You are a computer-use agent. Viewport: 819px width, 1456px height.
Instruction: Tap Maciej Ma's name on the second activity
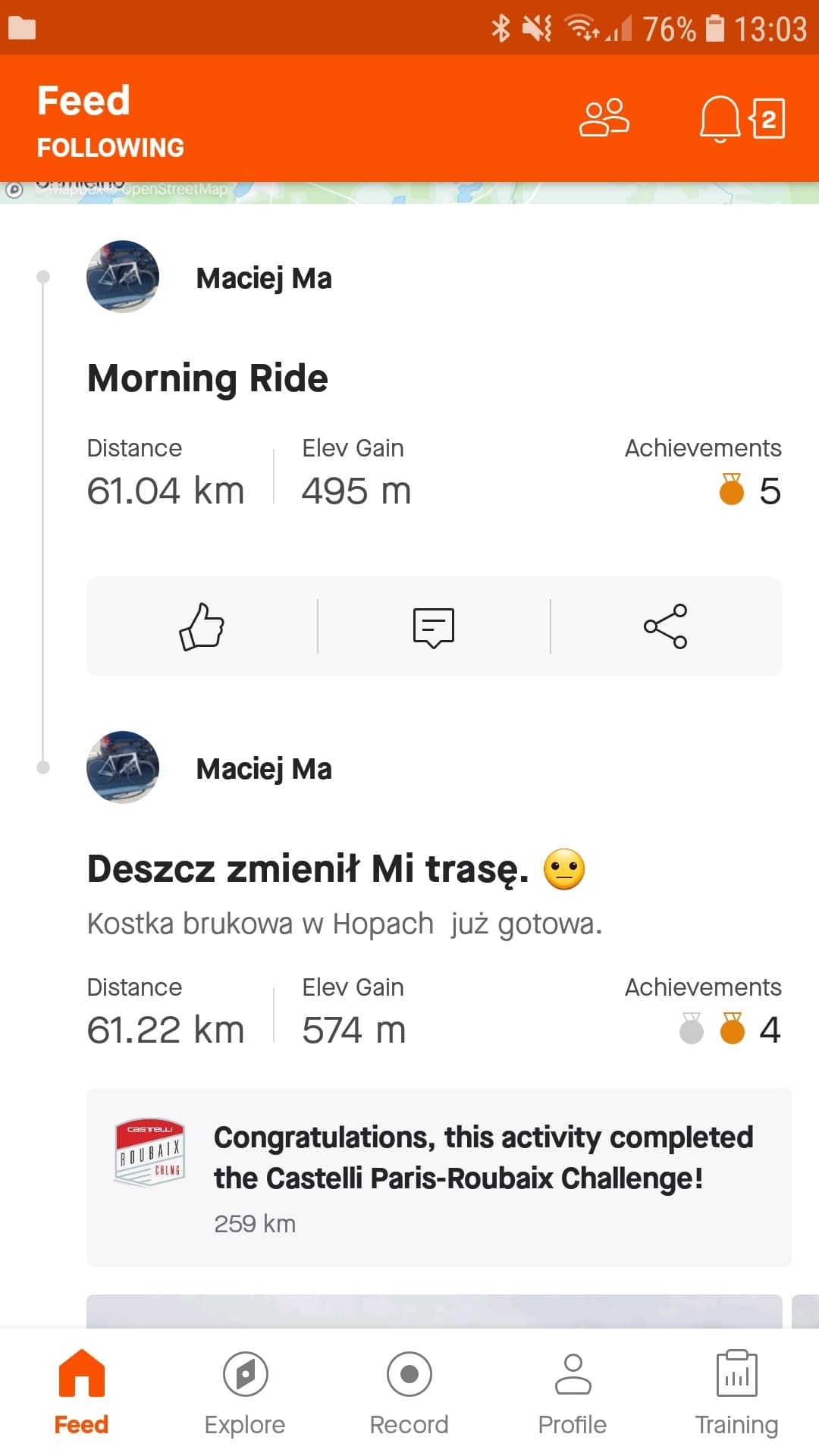click(264, 769)
